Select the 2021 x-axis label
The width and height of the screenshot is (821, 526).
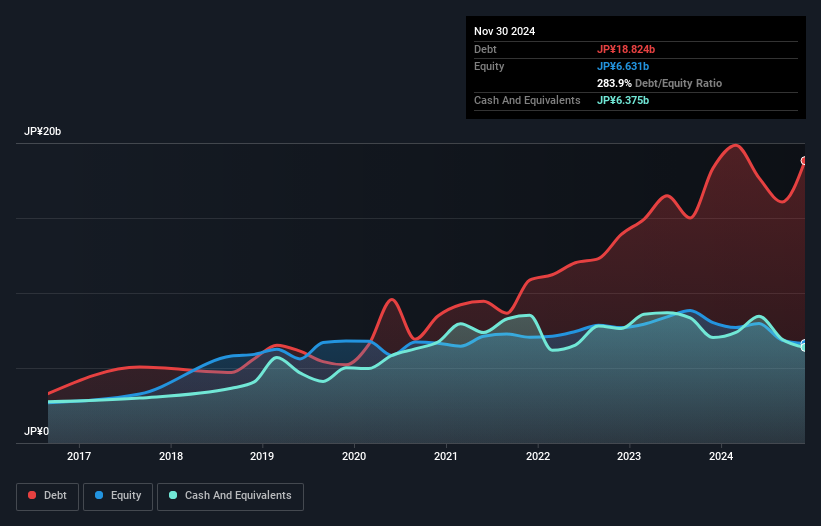click(x=446, y=456)
